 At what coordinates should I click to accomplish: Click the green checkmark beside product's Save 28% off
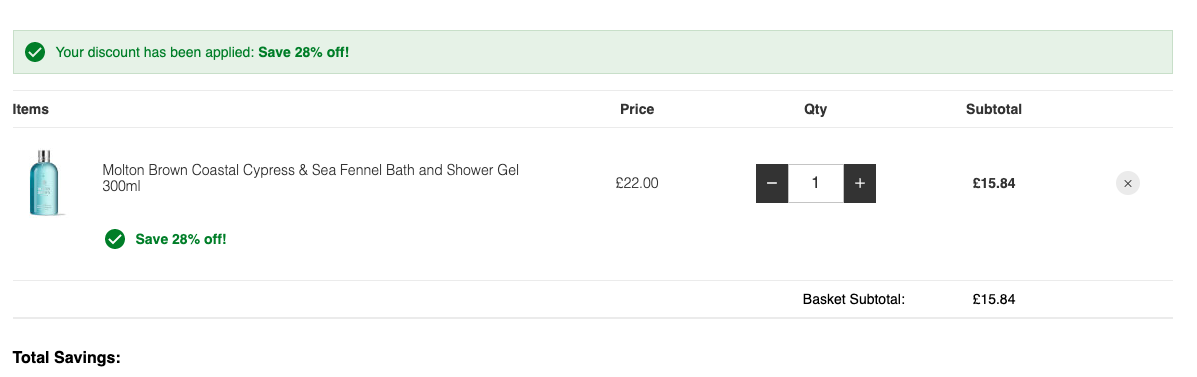pyautogui.click(x=115, y=239)
